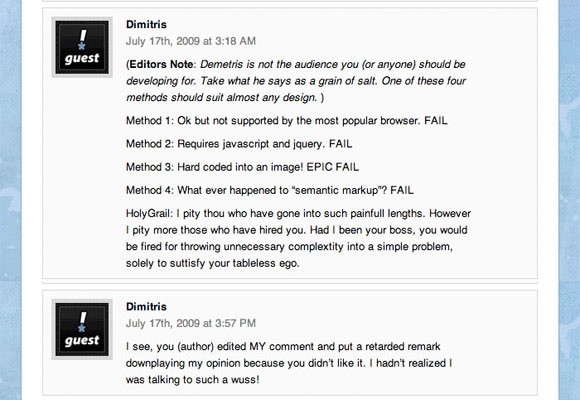The width and height of the screenshot is (580, 400).
Task: Click the 'I see, you (author)' reply text
Action: coord(289,363)
